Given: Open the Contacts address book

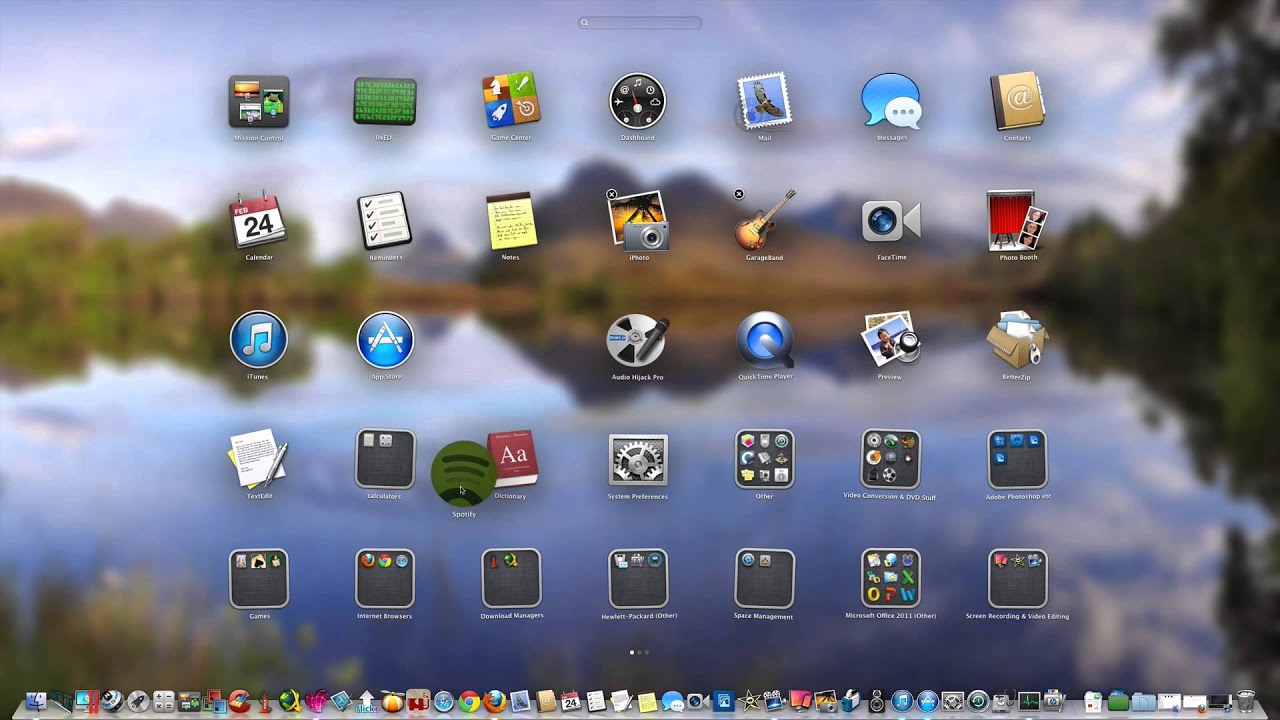Looking at the screenshot, I should click(1017, 101).
